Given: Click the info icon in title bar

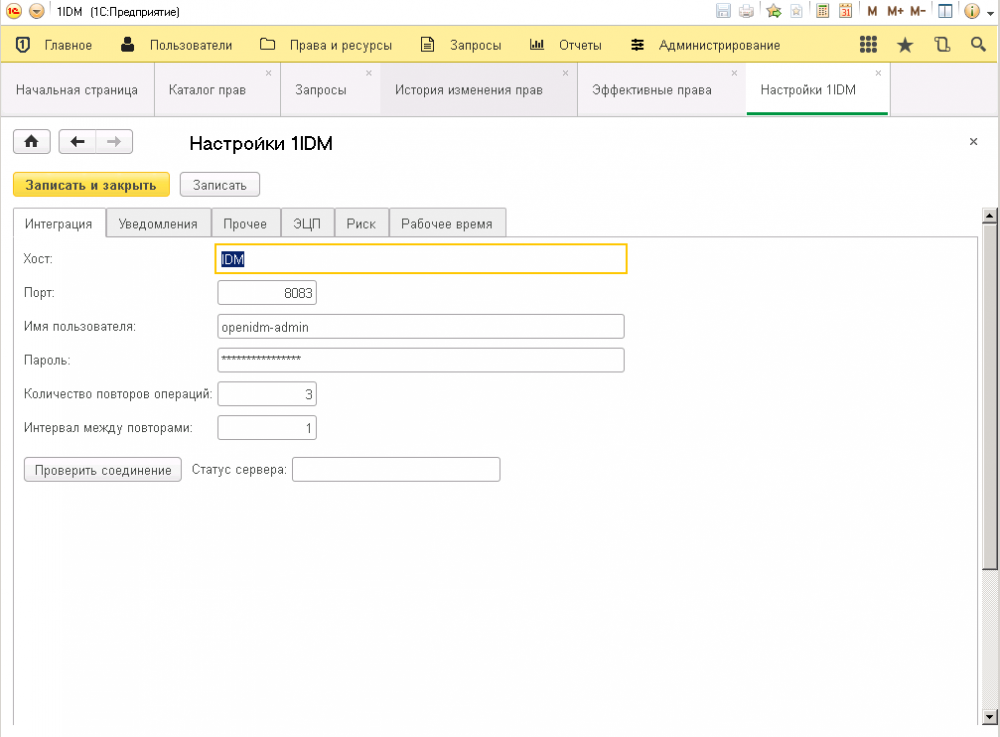Looking at the screenshot, I should (970, 12).
